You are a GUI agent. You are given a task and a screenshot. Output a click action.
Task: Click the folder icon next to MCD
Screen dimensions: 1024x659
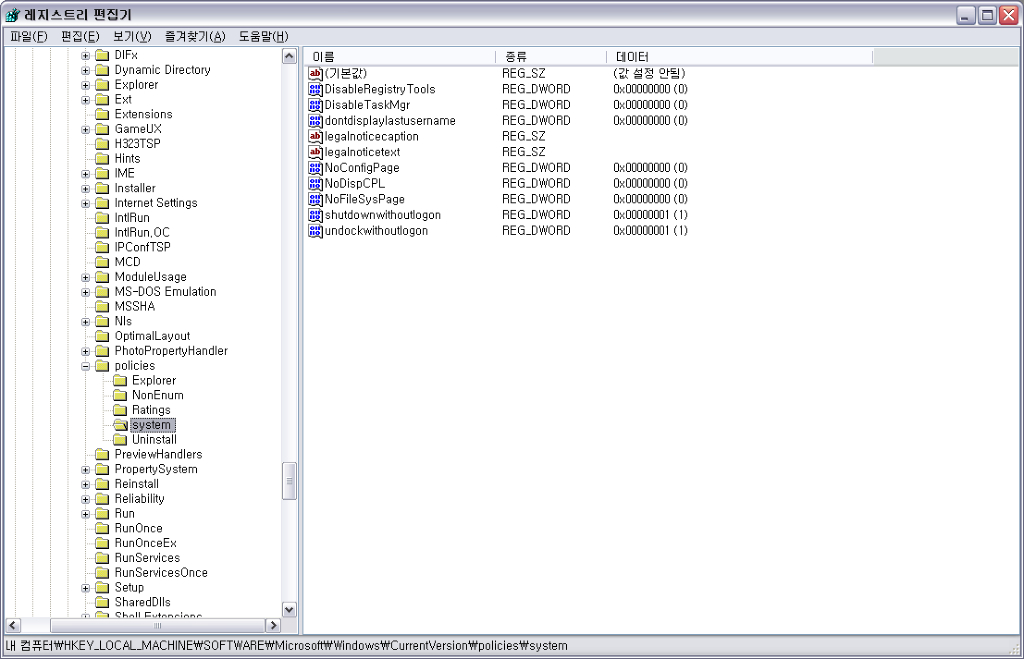point(102,262)
